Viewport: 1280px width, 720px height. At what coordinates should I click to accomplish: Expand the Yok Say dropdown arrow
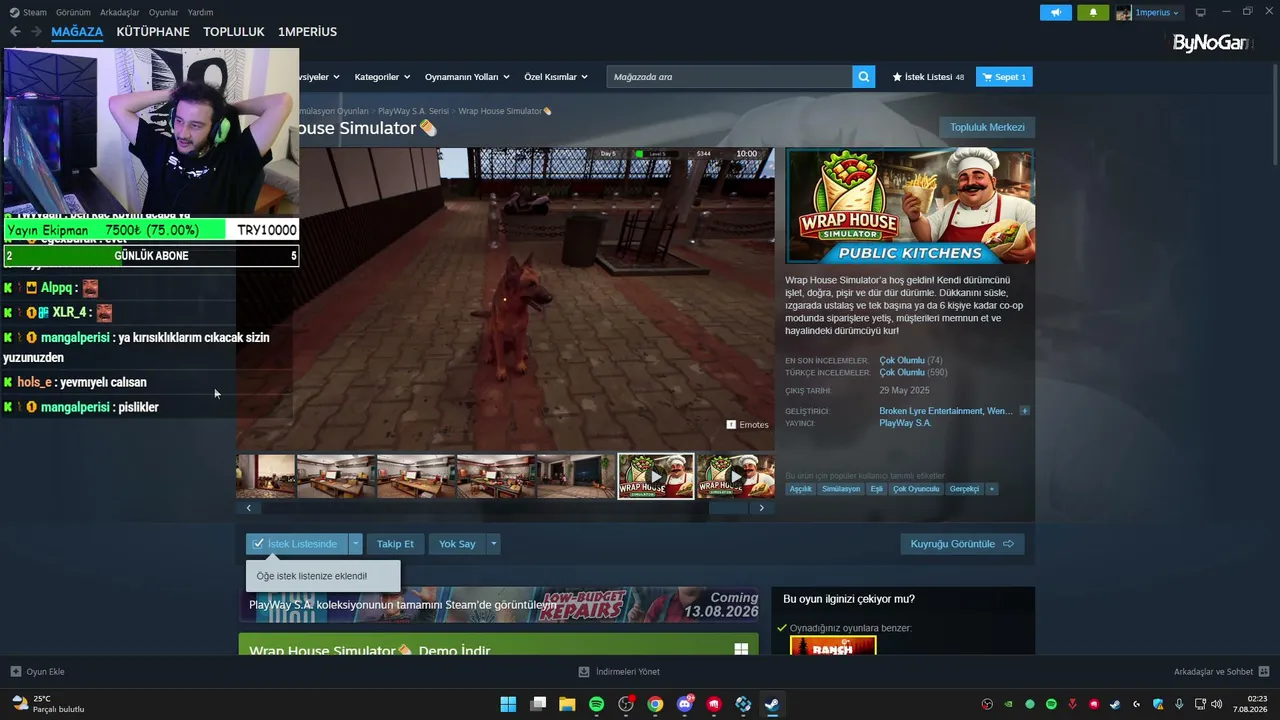click(x=493, y=544)
